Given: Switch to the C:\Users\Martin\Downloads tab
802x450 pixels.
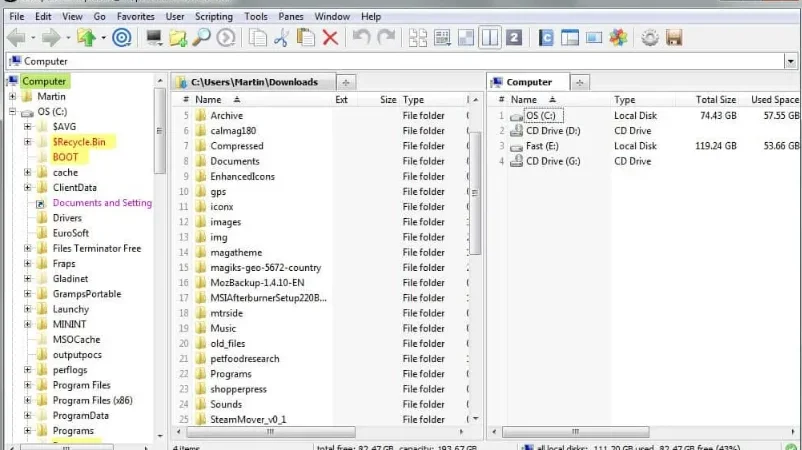Looking at the screenshot, I should tap(254, 82).
